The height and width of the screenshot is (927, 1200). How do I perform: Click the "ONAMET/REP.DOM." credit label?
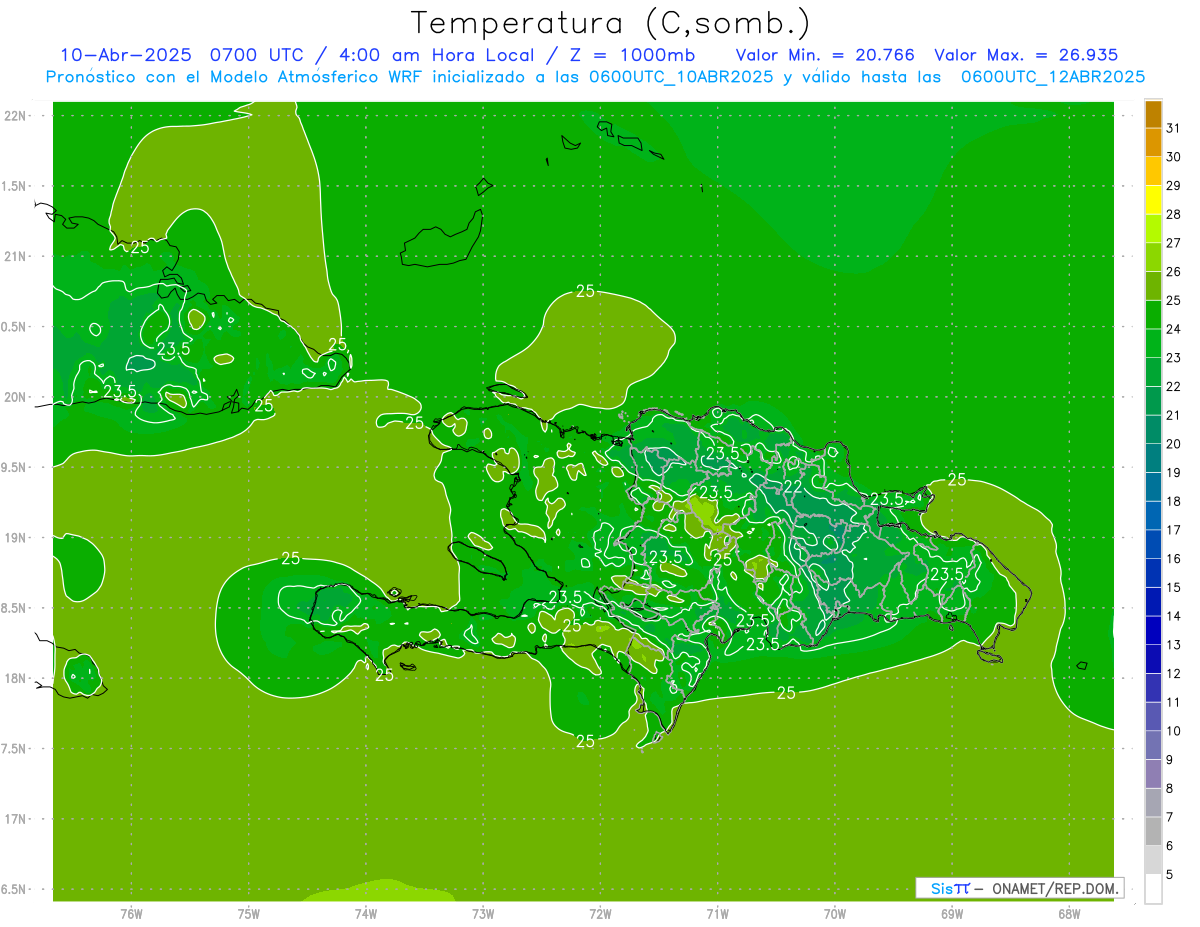pos(1055,888)
